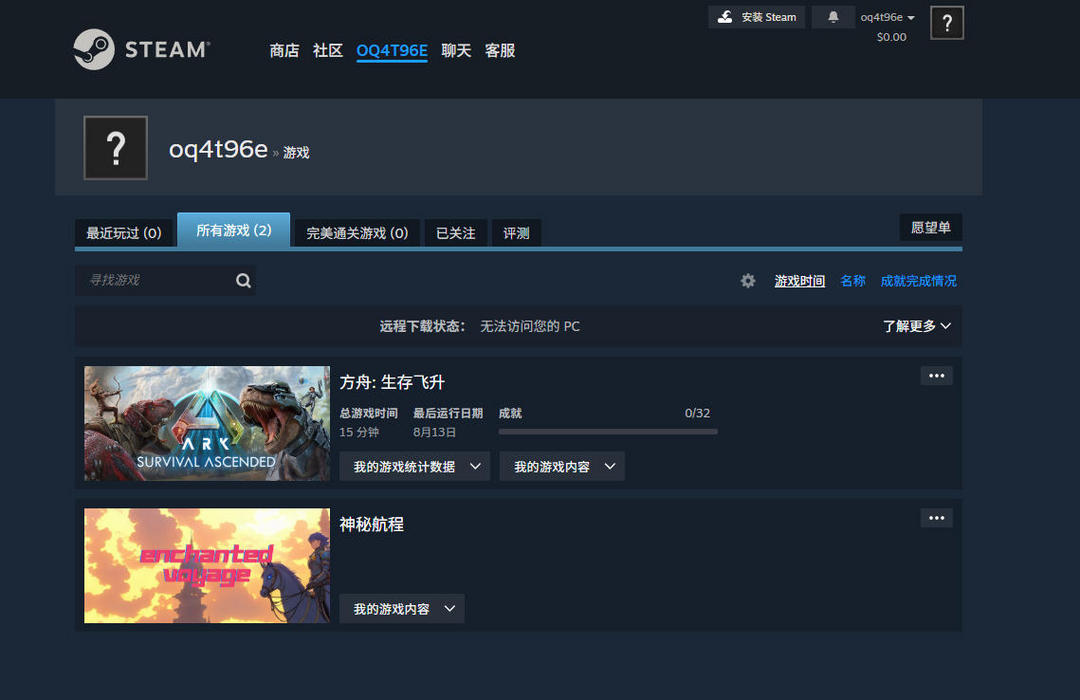Click the profile question-mark avatar
1080x700 pixels.
tap(115, 147)
